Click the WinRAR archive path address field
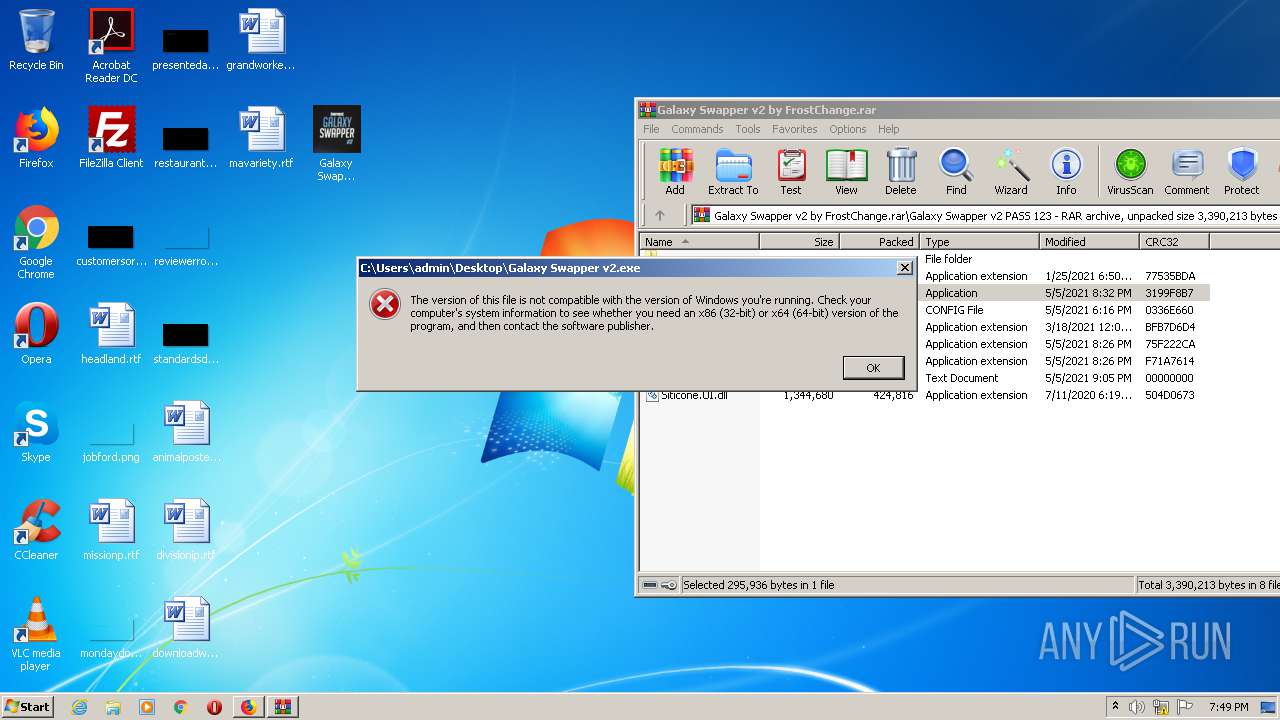The image size is (1280, 720). (985, 215)
